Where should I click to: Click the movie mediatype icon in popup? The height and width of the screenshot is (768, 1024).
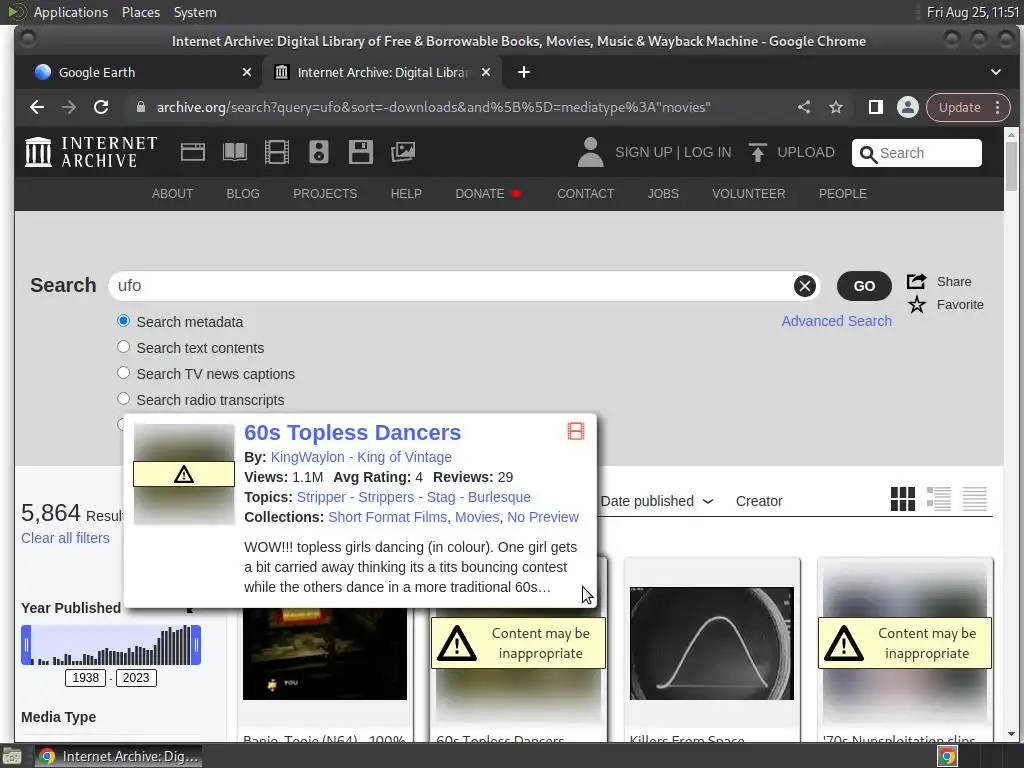point(575,431)
